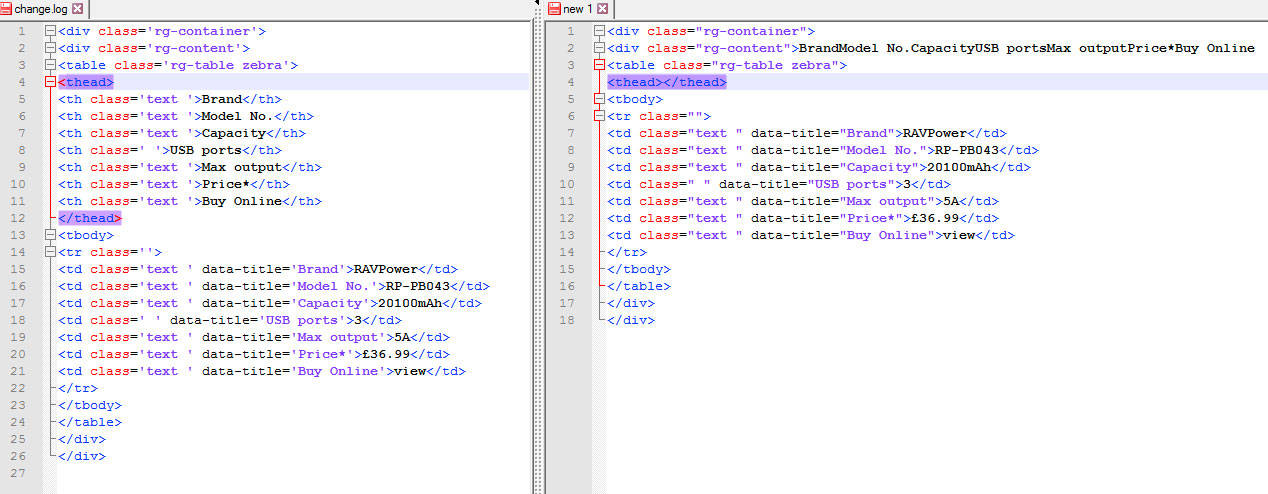Place cursor on the Model No. th line

coord(186,116)
